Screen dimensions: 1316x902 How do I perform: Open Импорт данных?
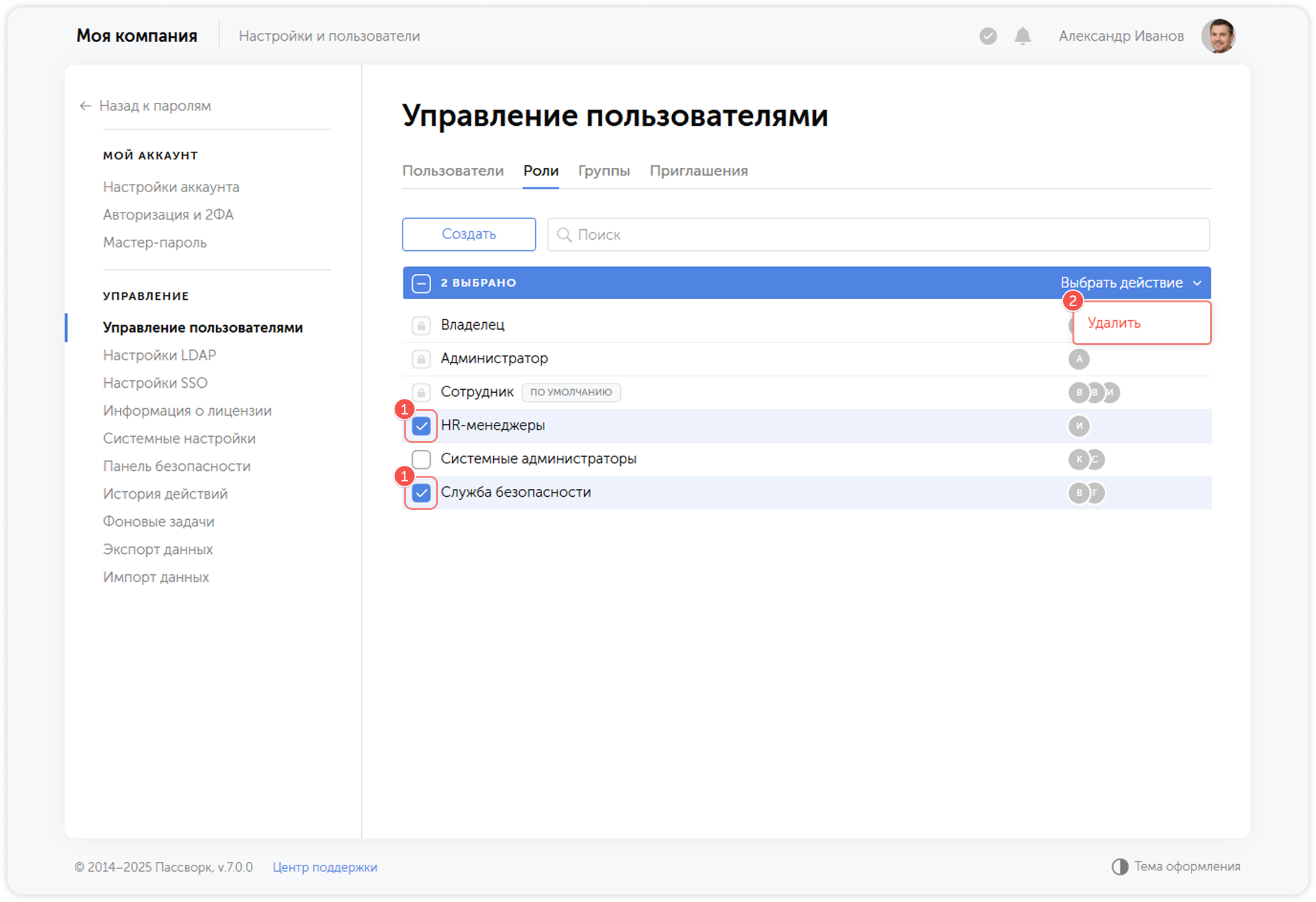pos(156,577)
